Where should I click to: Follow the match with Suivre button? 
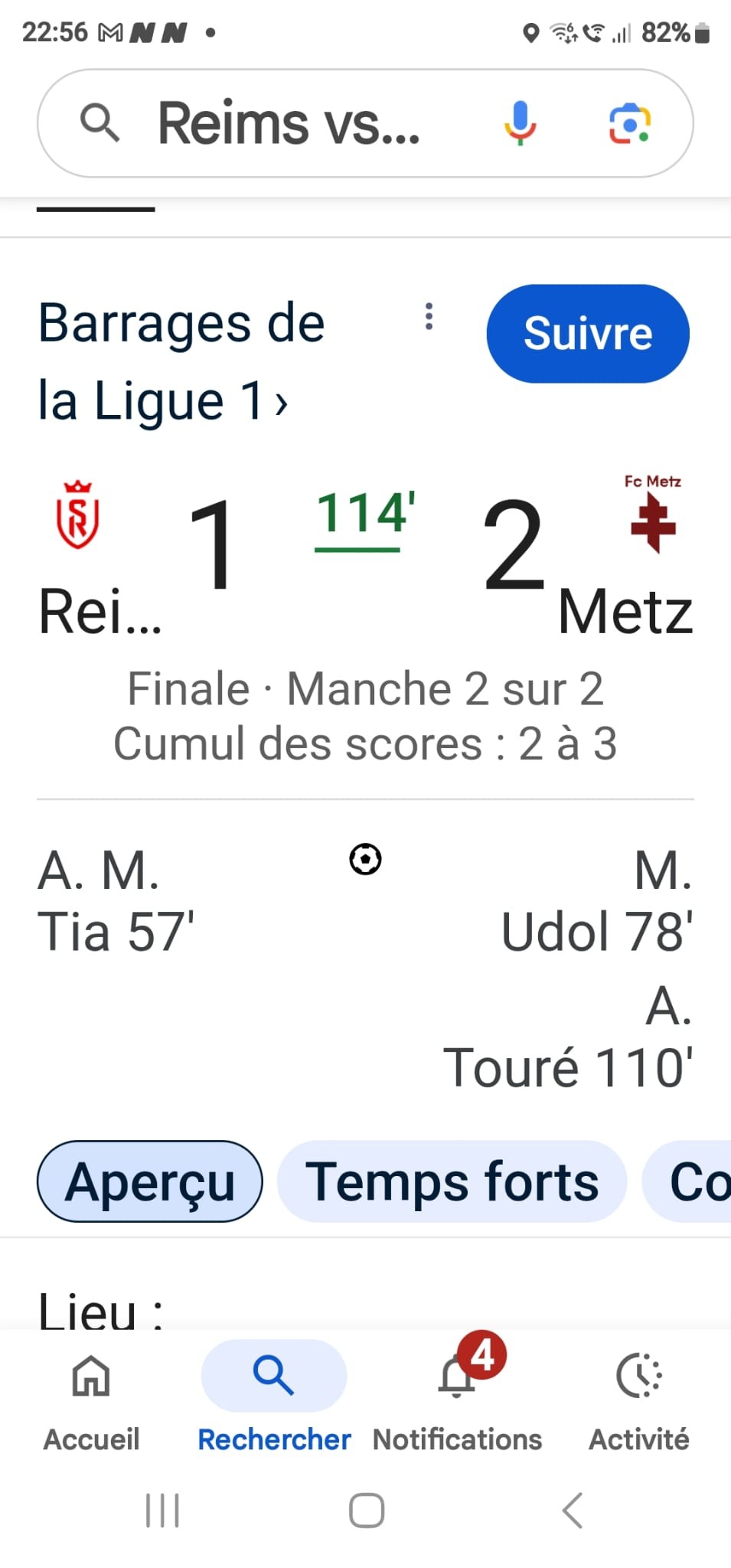click(x=588, y=334)
